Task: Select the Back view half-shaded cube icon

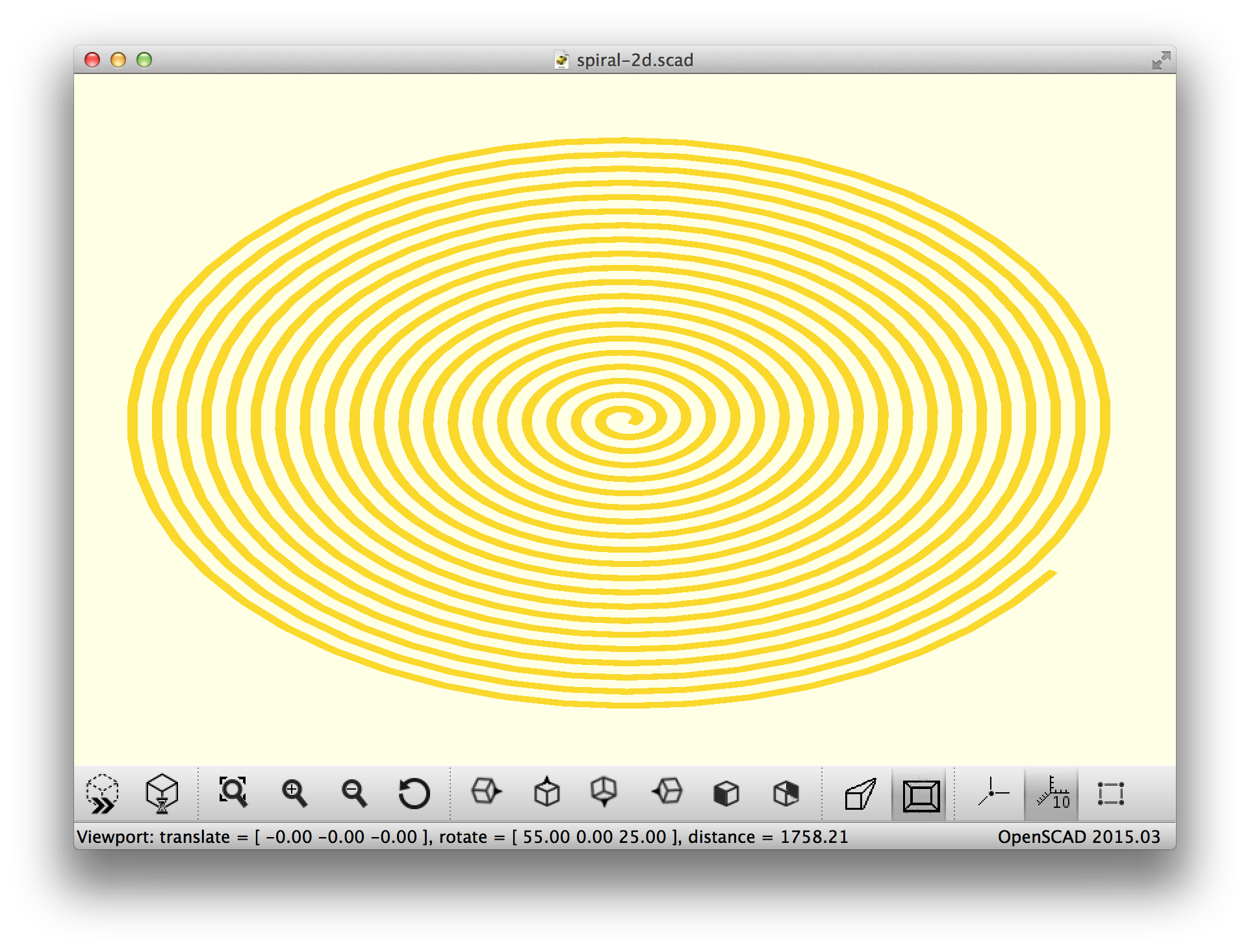Action: click(x=785, y=793)
